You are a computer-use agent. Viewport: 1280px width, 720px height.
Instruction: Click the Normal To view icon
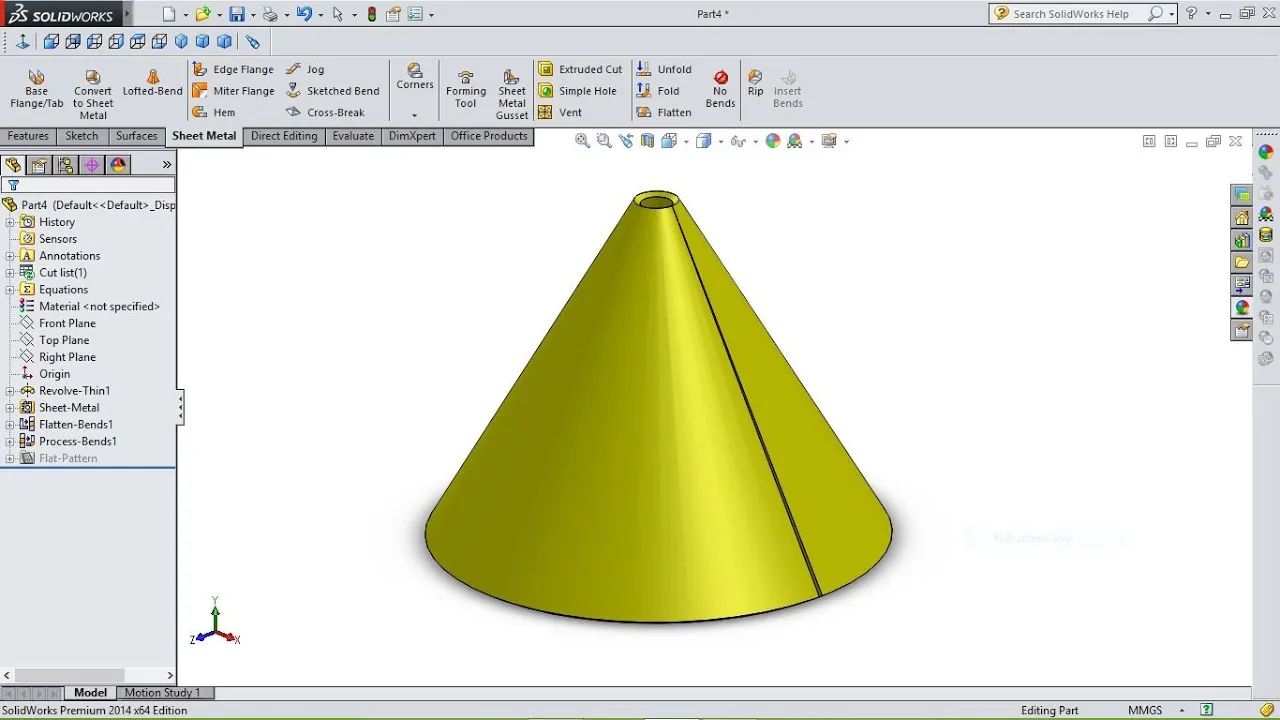22,42
